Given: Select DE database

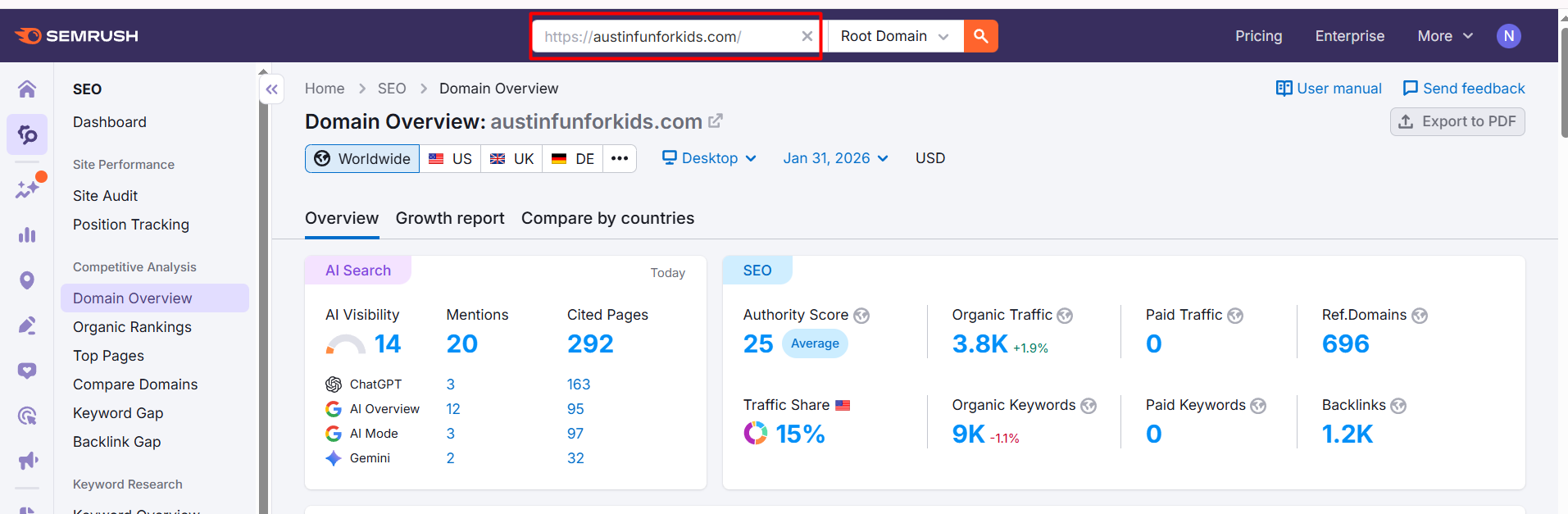Looking at the screenshot, I should click(572, 158).
